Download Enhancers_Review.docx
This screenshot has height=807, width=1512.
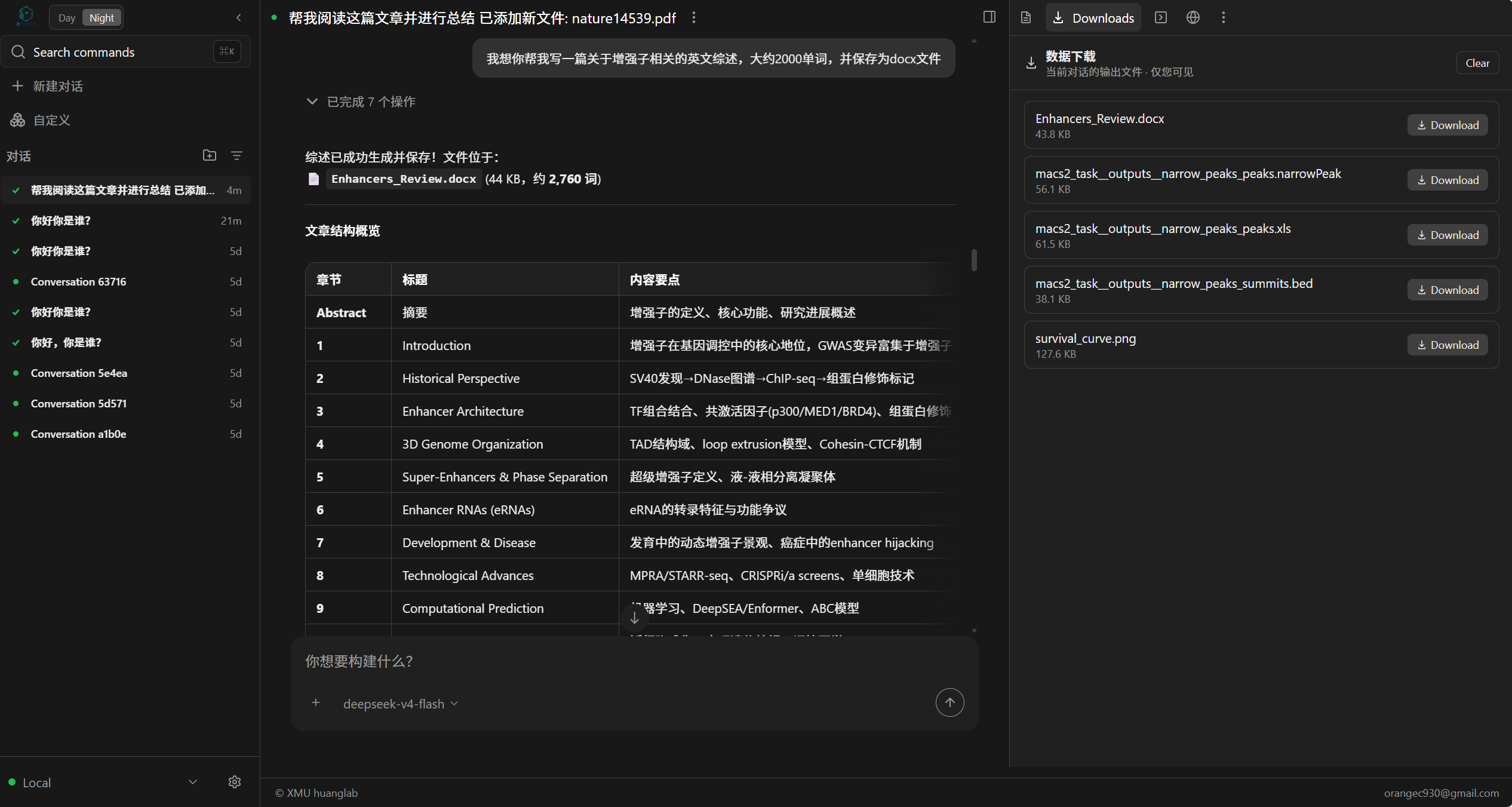pyautogui.click(x=1448, y=125)
